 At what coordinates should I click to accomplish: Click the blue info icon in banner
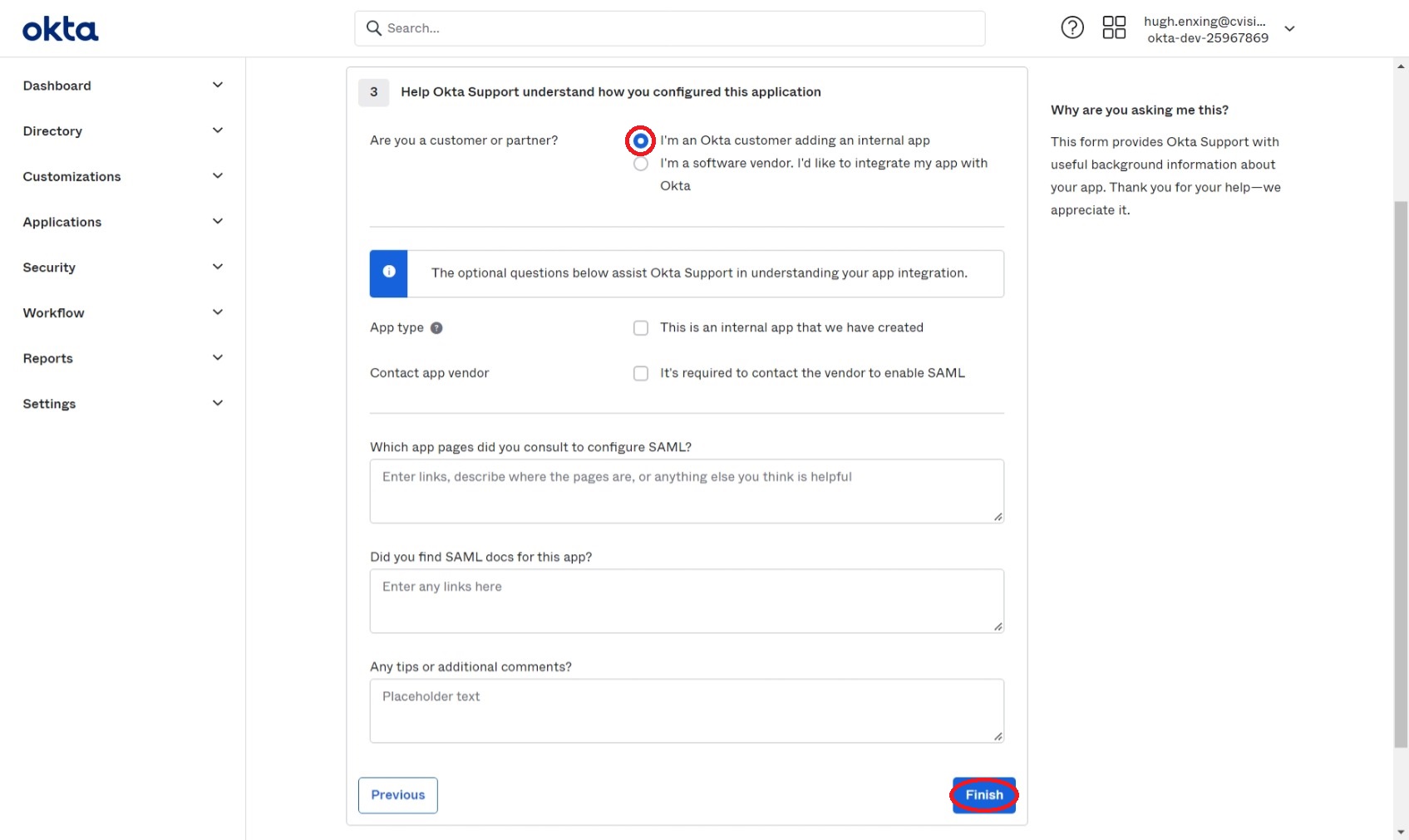pyautogui.click(x=388, y=273)
